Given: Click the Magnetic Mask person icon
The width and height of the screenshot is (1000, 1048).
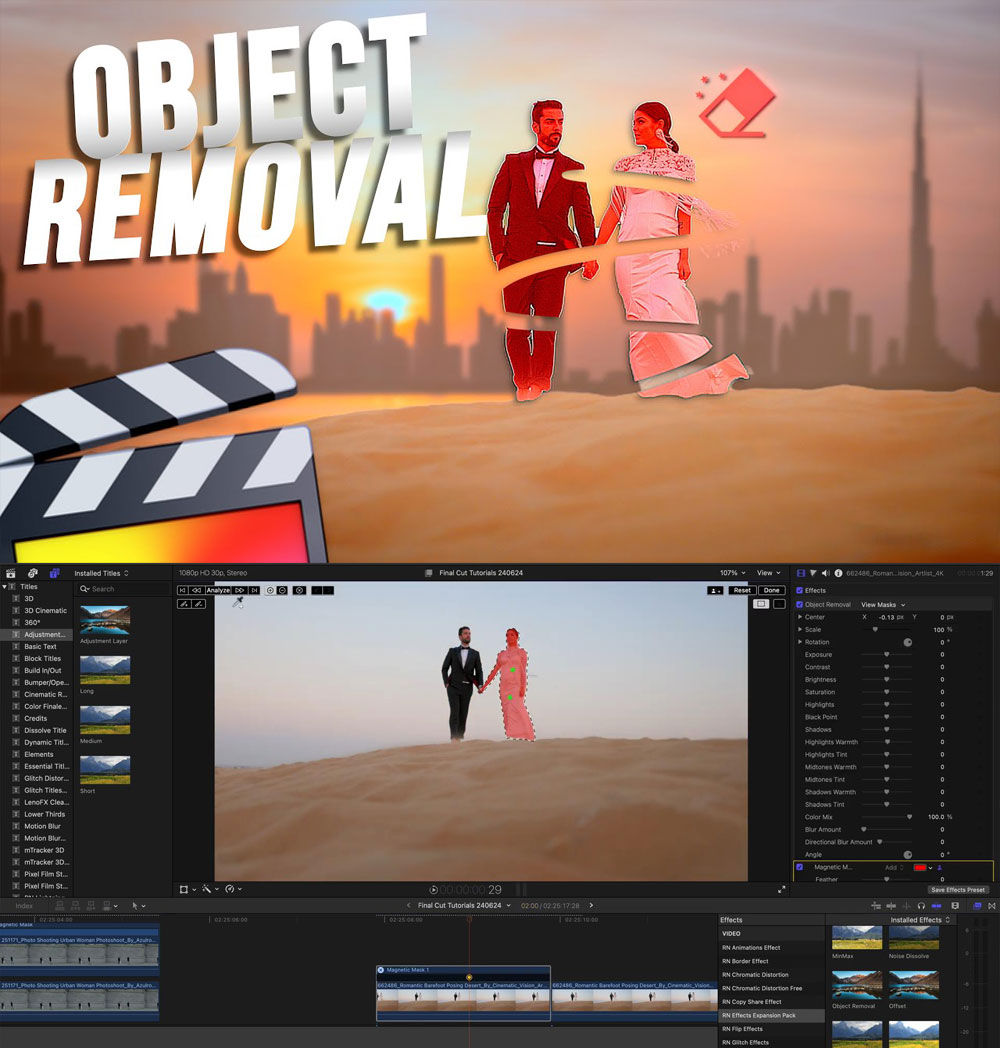Looking at the screenshot, I should [x=940, y=868].
